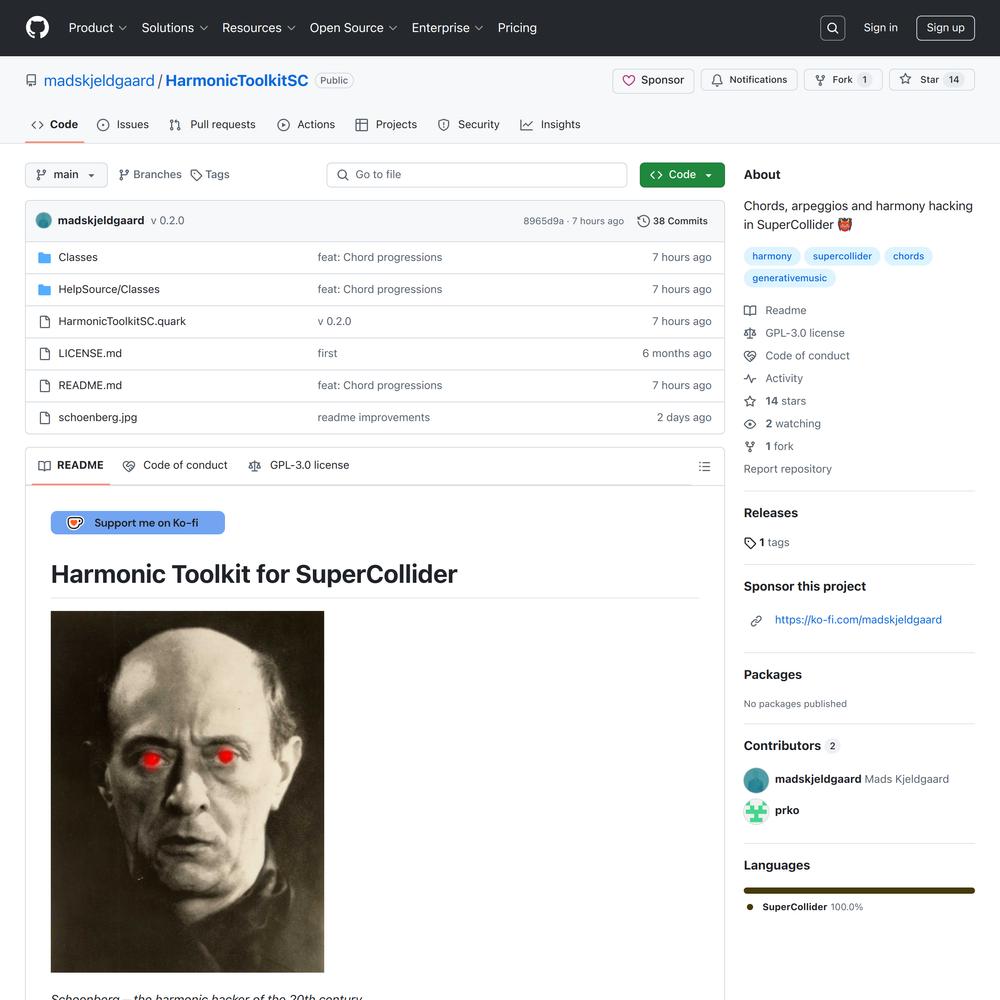Click the link icon beside ko-fi URL
The width and height of the screenshot is (1000, 1000).
[x=756, y=621]
